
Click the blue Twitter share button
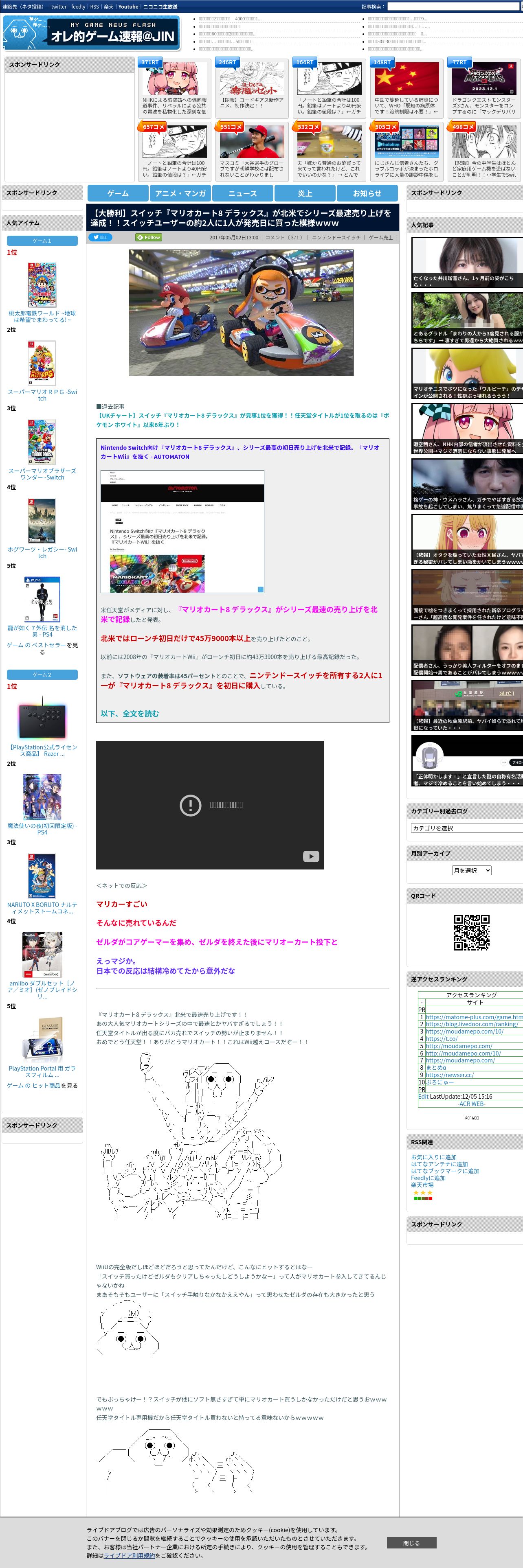pos(101,237)
